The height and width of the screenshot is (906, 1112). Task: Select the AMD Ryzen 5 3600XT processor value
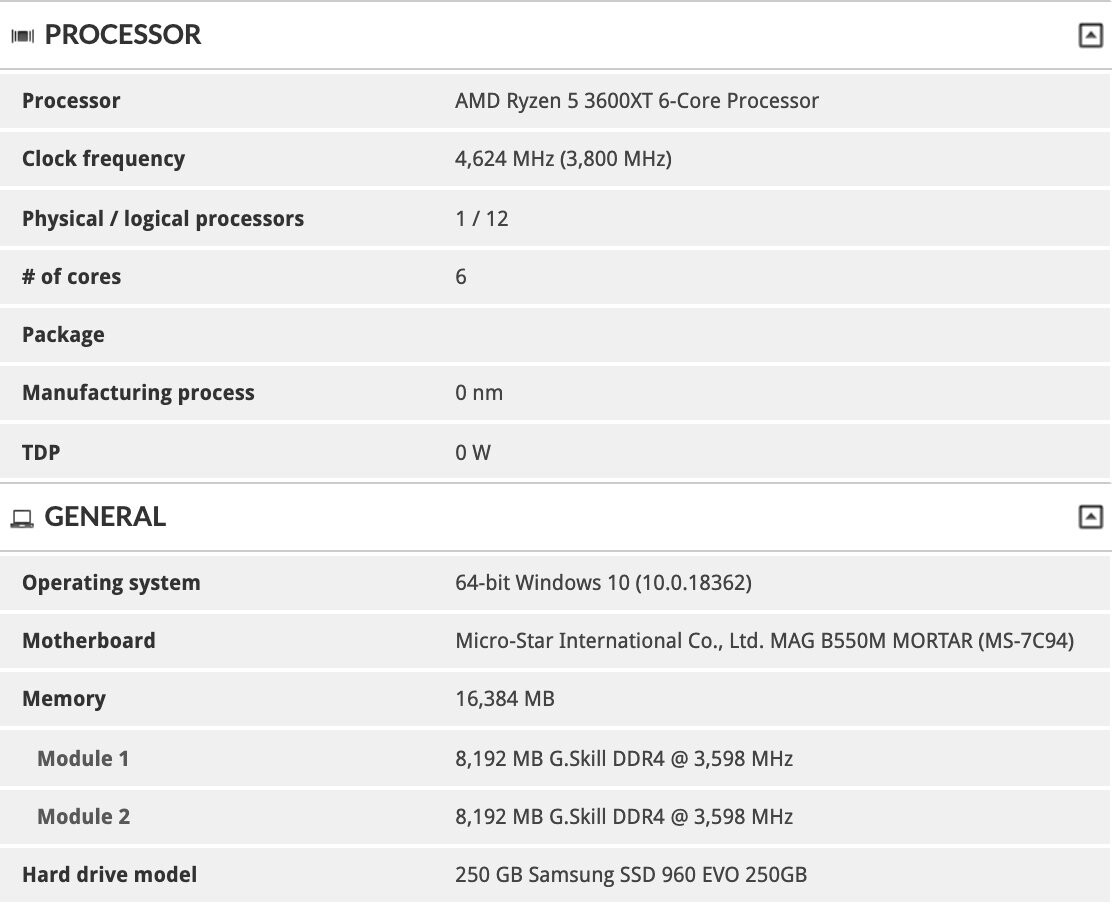[x=637, y=101]
